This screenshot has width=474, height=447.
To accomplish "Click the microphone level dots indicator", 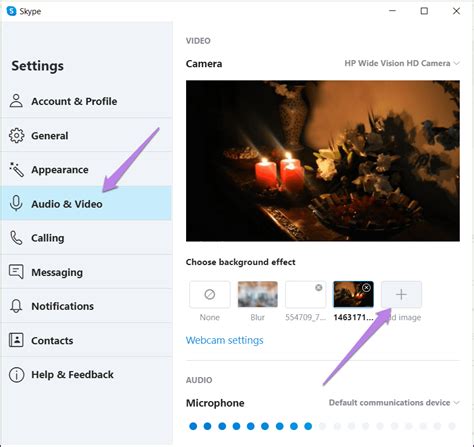I will coord(322,426).
